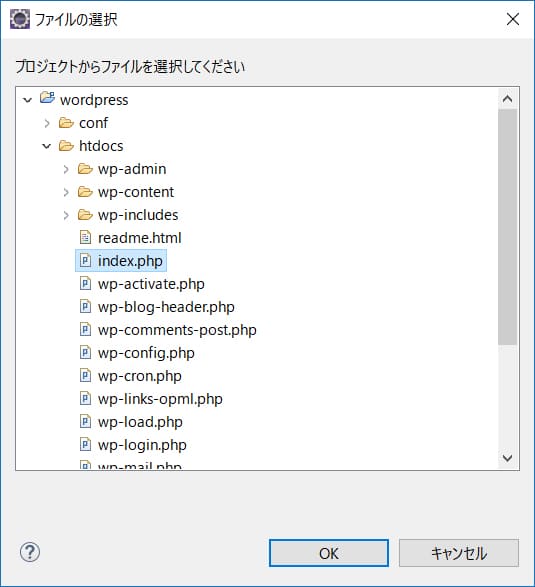
Task: Choose the wp-login.php file name
Action: click(142, 445)
